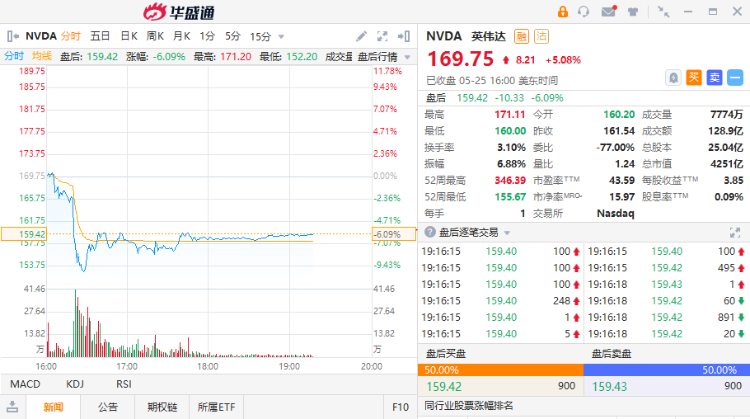Image resolution: width=750 pixels, height=419 pixels.
Task: Select the pencil drawing tool icon
Action: (361, 36)
